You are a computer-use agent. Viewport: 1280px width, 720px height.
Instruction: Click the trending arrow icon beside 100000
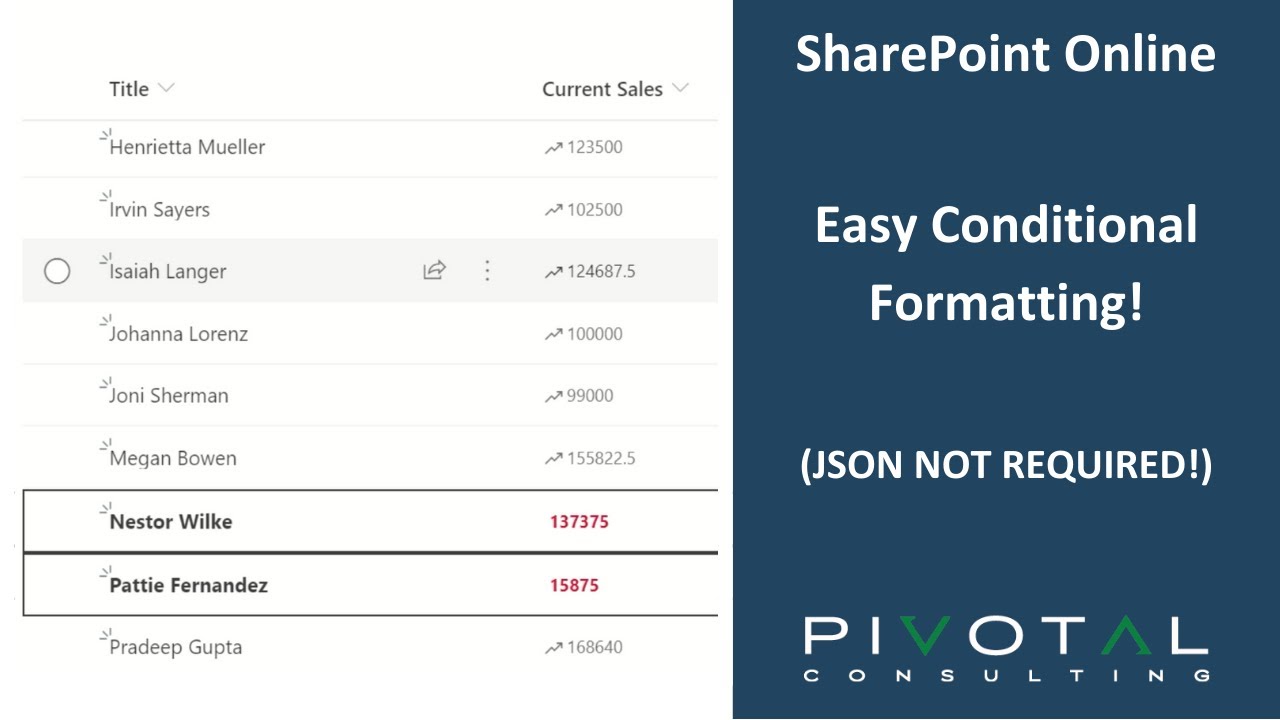click(553, 334)
